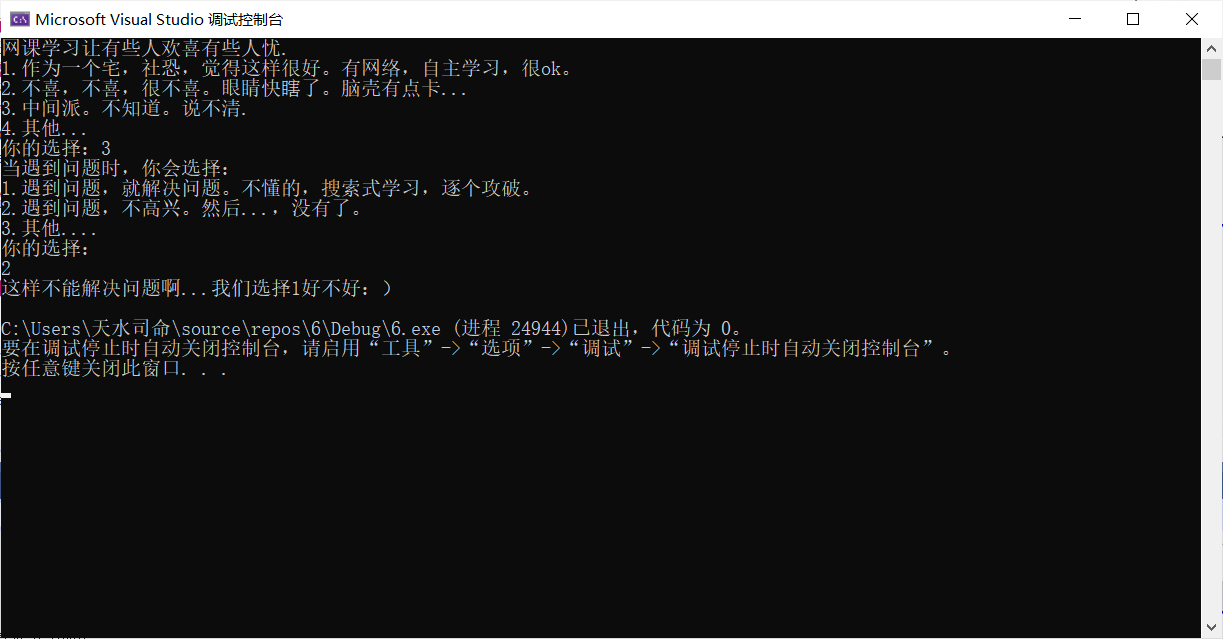The image size is (1223, 639).
Task: Click the prompt '当遇到问题时，你会选择：'
Action: point(116,168)
